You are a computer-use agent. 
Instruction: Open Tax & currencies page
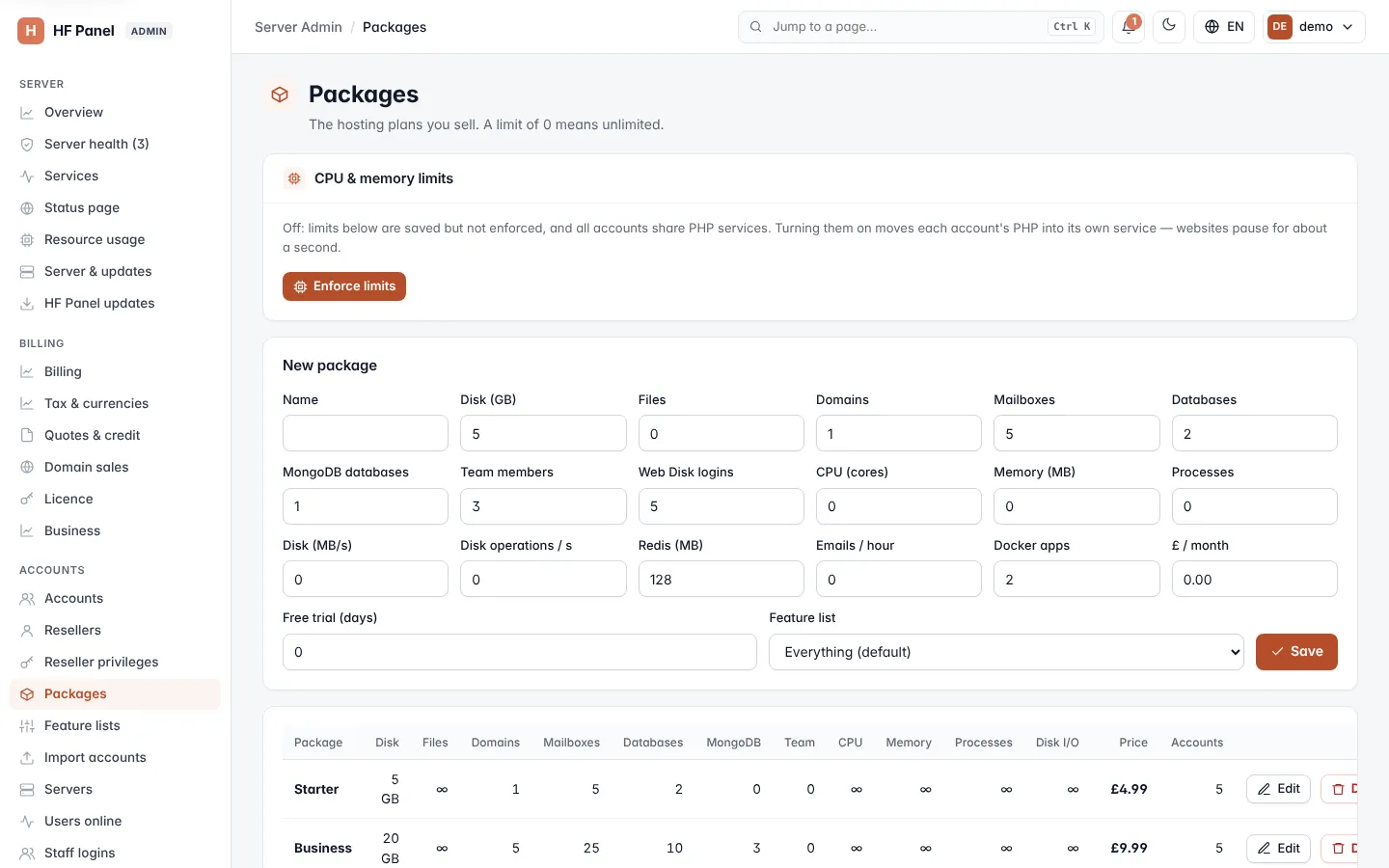115,404
